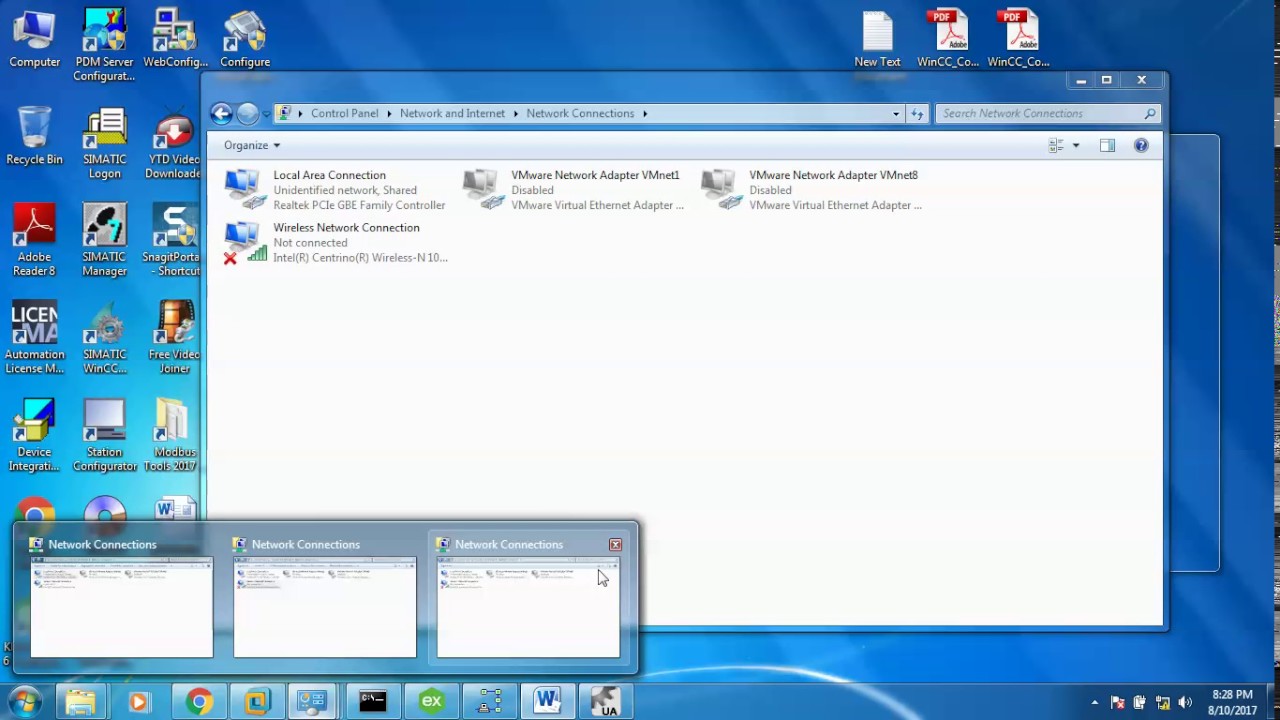The image size is (1280, 720).
Task: Switch to first Network Connections taskbar preview
Action: [x=121, y=598]
